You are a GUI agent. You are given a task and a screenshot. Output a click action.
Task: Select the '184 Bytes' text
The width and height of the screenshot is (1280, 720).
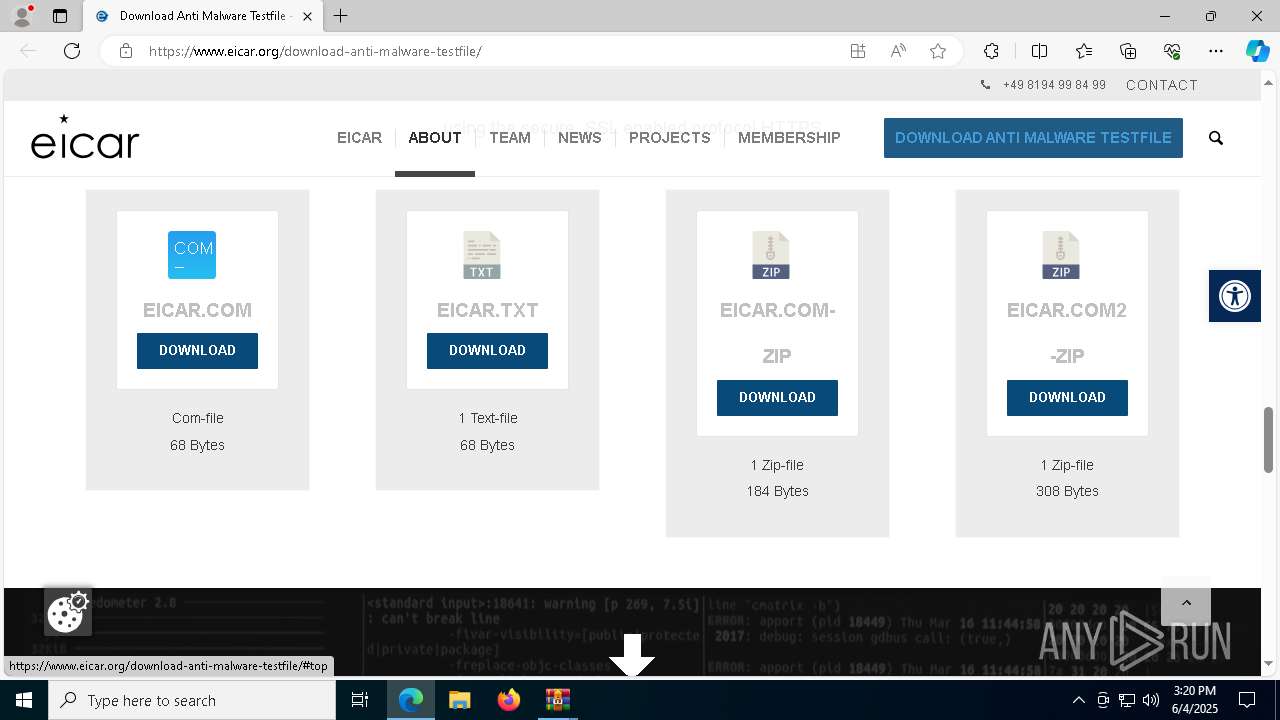pos(777,491)
